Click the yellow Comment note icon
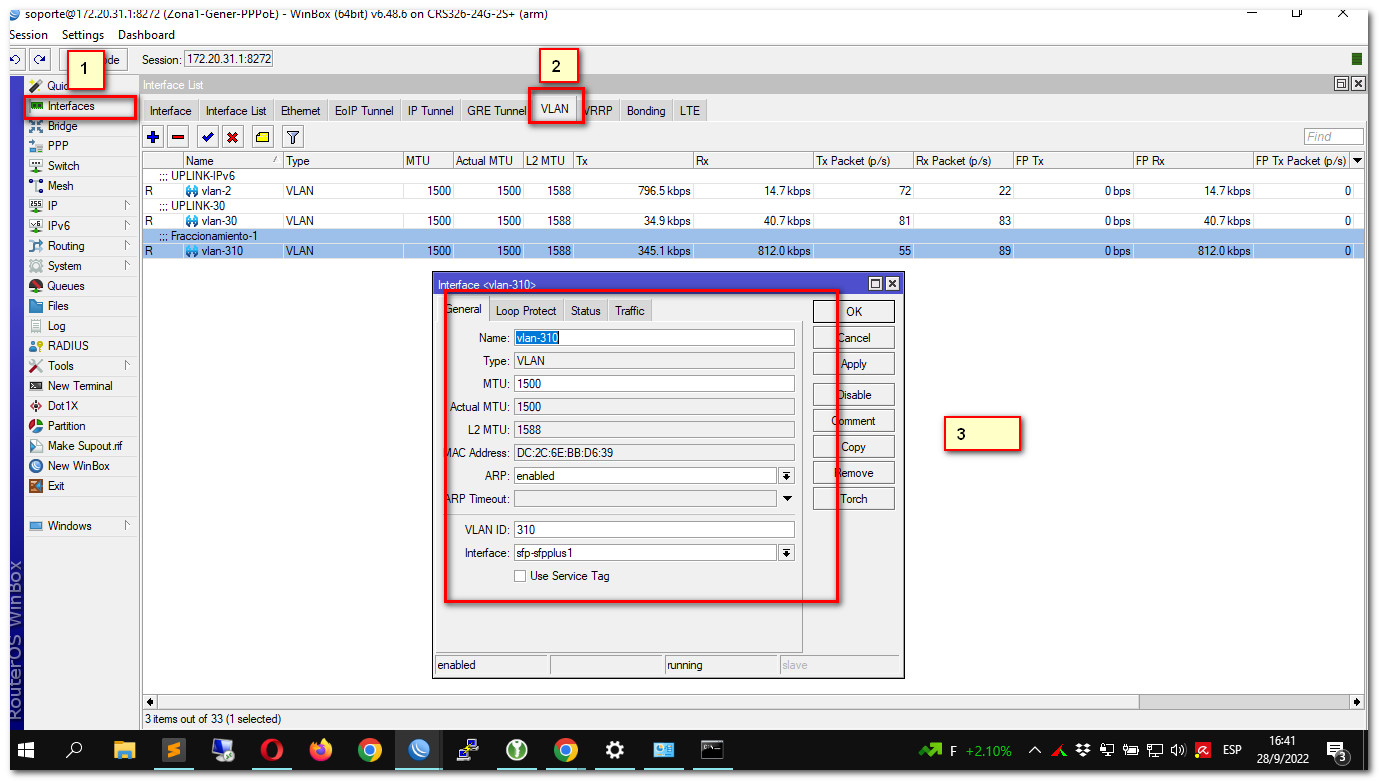The image size is (1379, 781). pyautogui.click(x=262, y=137)
